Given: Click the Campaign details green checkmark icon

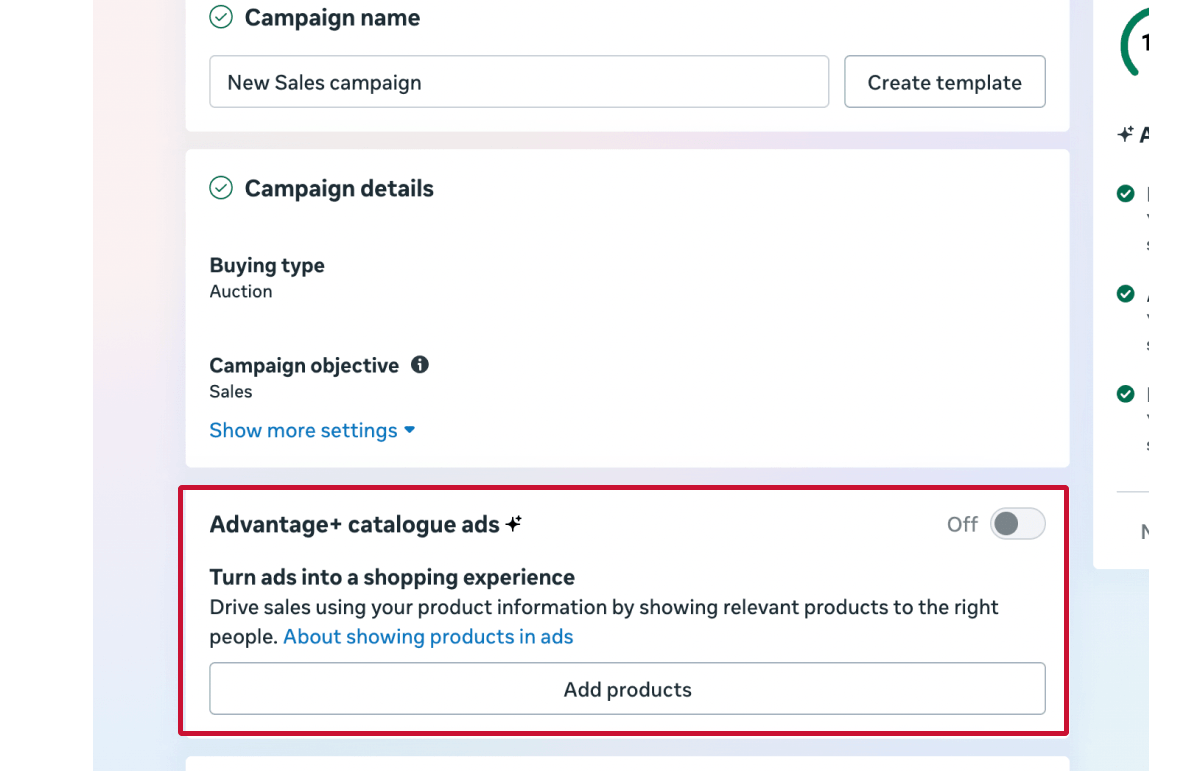Looking at the screenshot, I should (221, 188).
